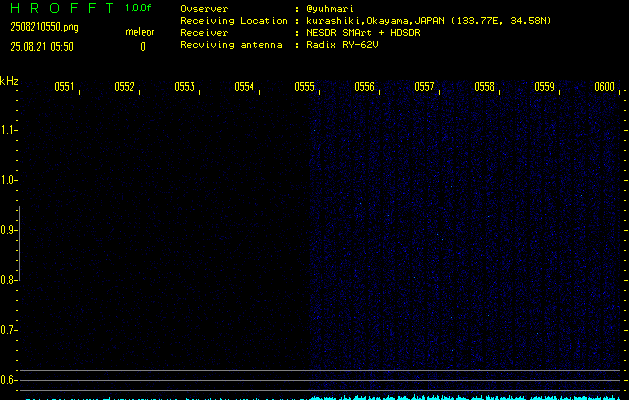
Task: Click the 0558 time marker
Action: tap(484, 87)
